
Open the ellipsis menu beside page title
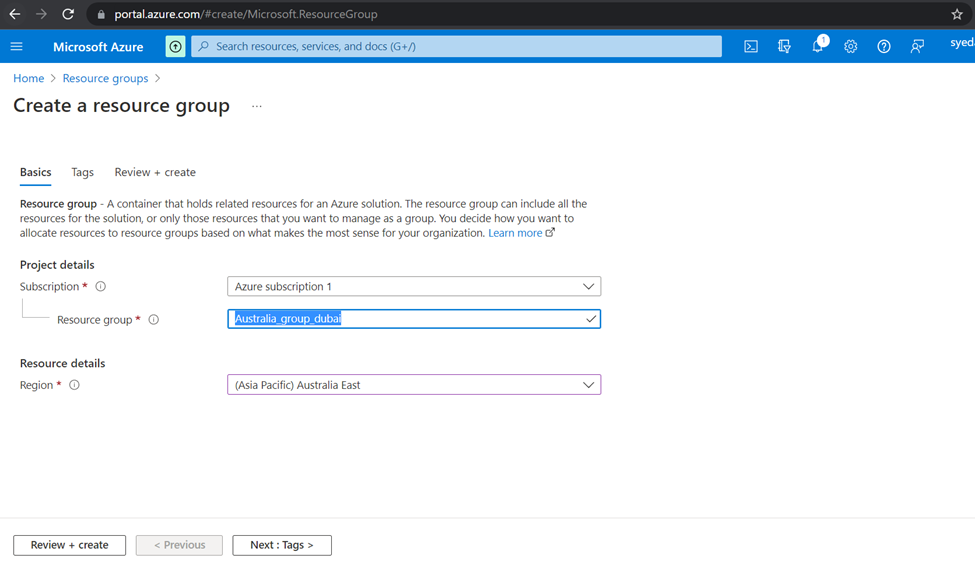[x=257, y=106]
